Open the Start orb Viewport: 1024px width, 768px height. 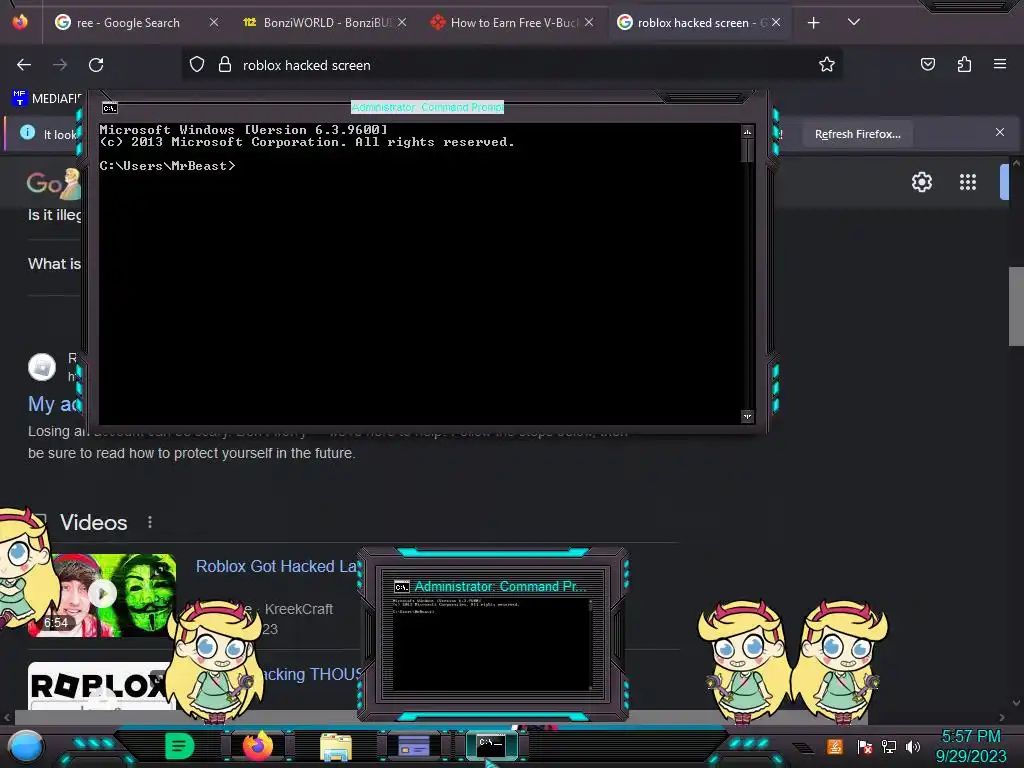click(26, 746)
